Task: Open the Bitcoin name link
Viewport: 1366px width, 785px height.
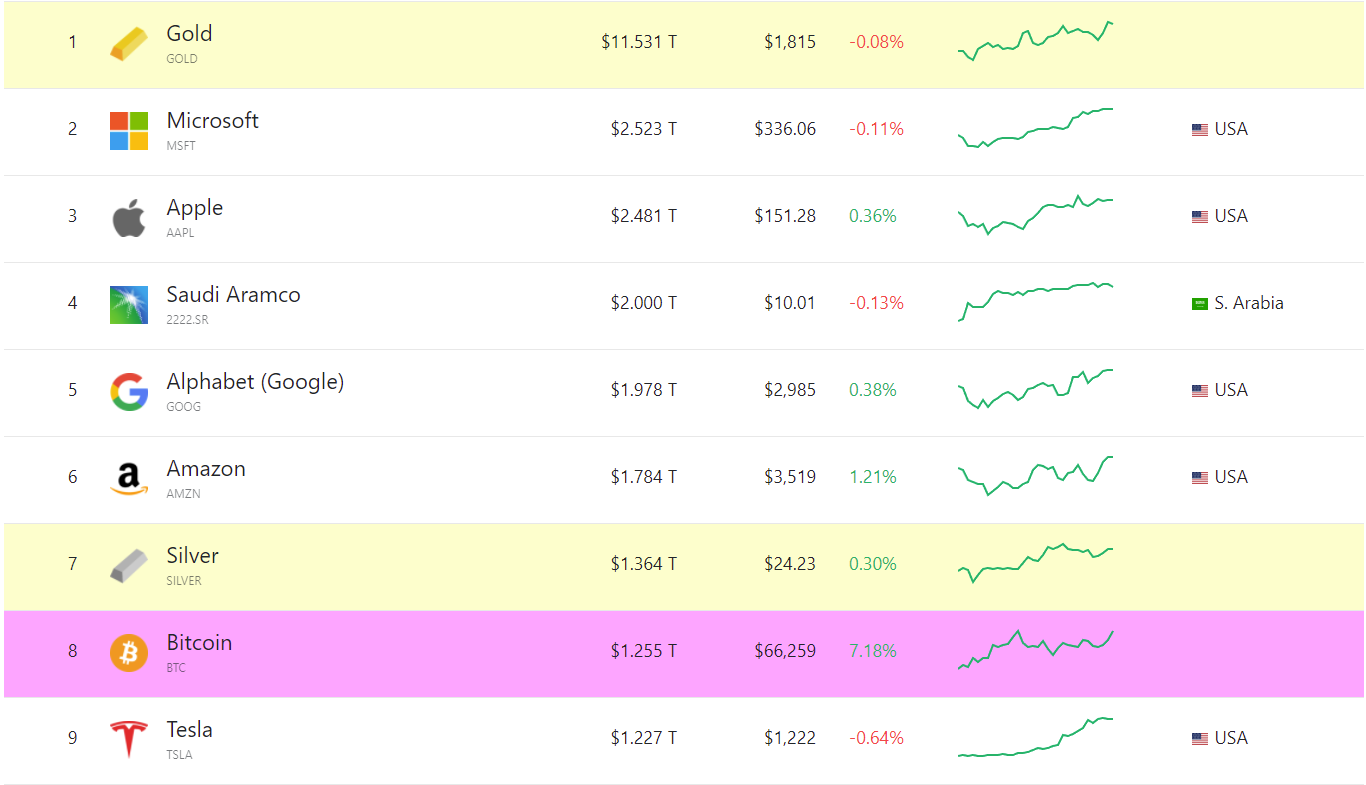Action: pyautogui.click(x=199, y=642)
